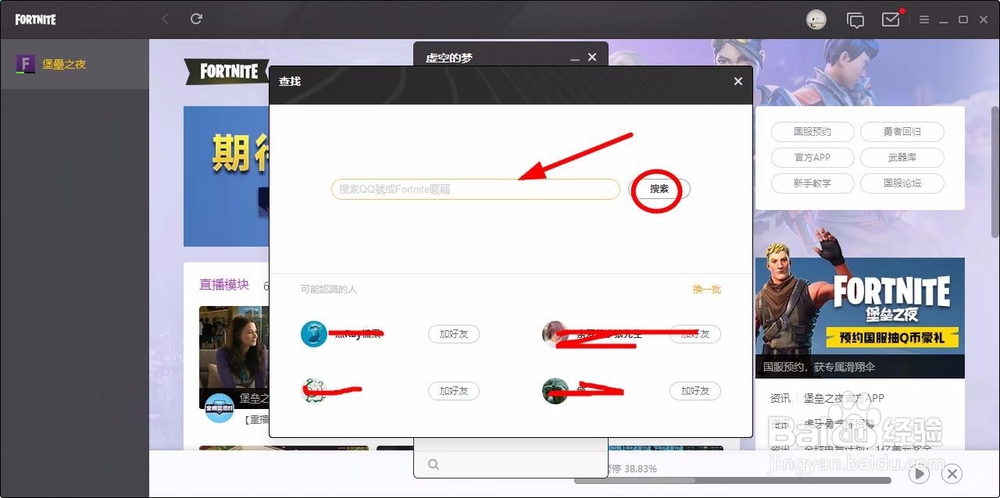1000x498 pixels.
Task: Click the back navigation arrow
Action: click(165, 19)
